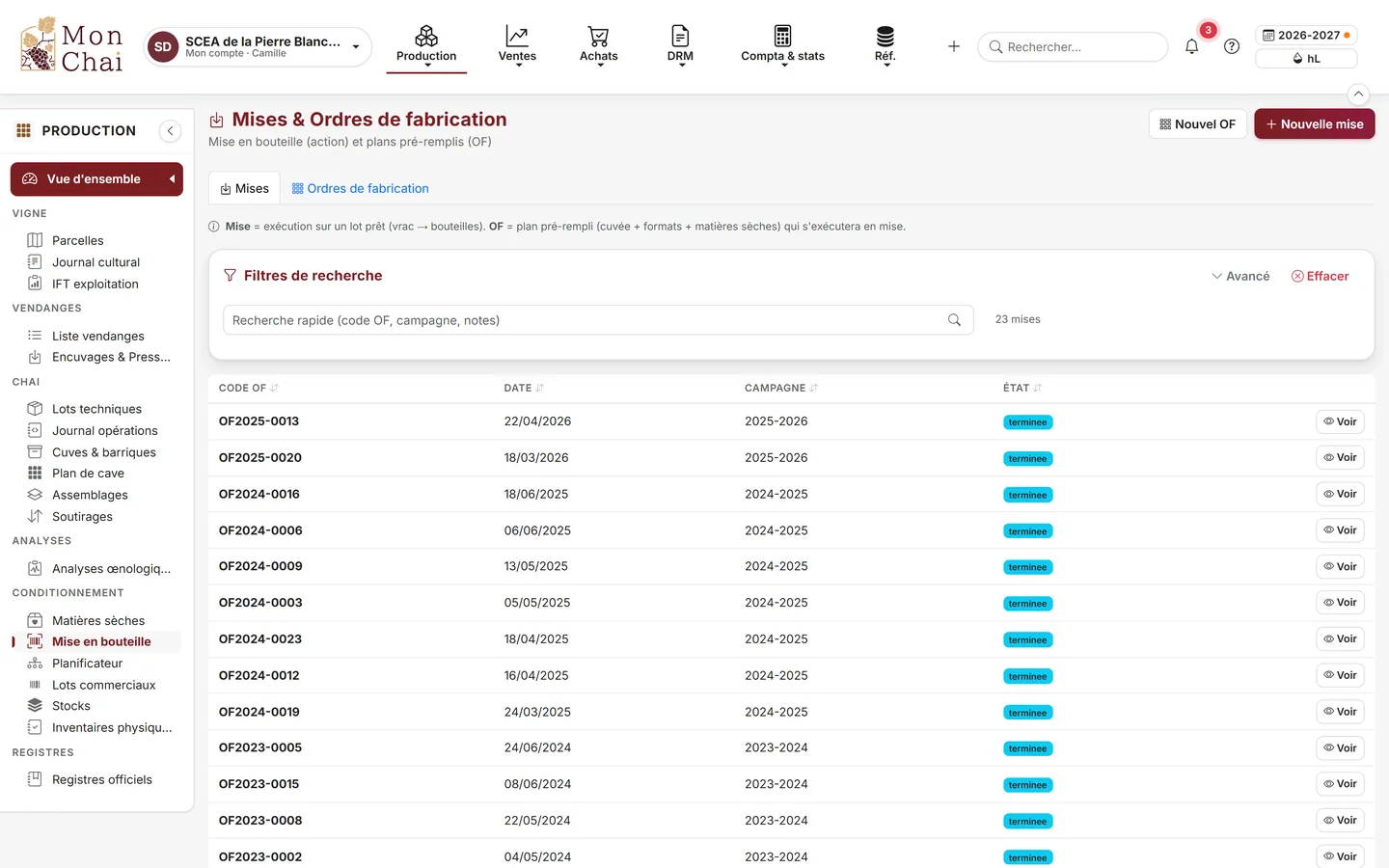
Task: Click the search magnifier in quick filter
Action: click(x=954, y=320)
